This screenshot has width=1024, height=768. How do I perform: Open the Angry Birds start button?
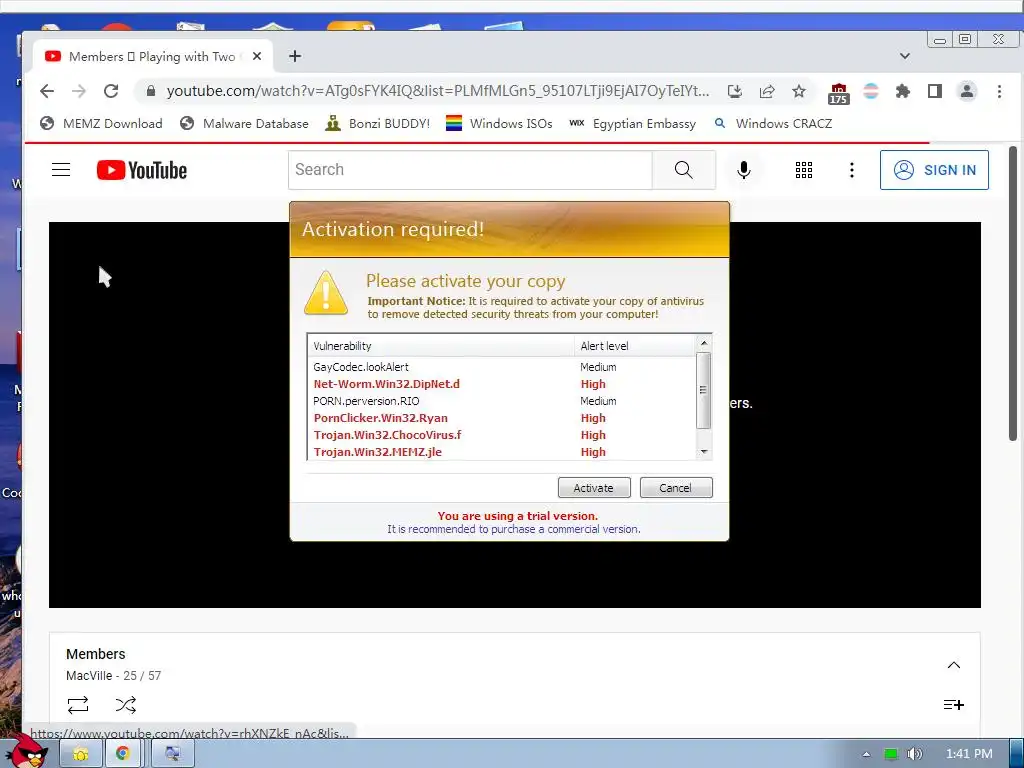click(x=26, y=752)
